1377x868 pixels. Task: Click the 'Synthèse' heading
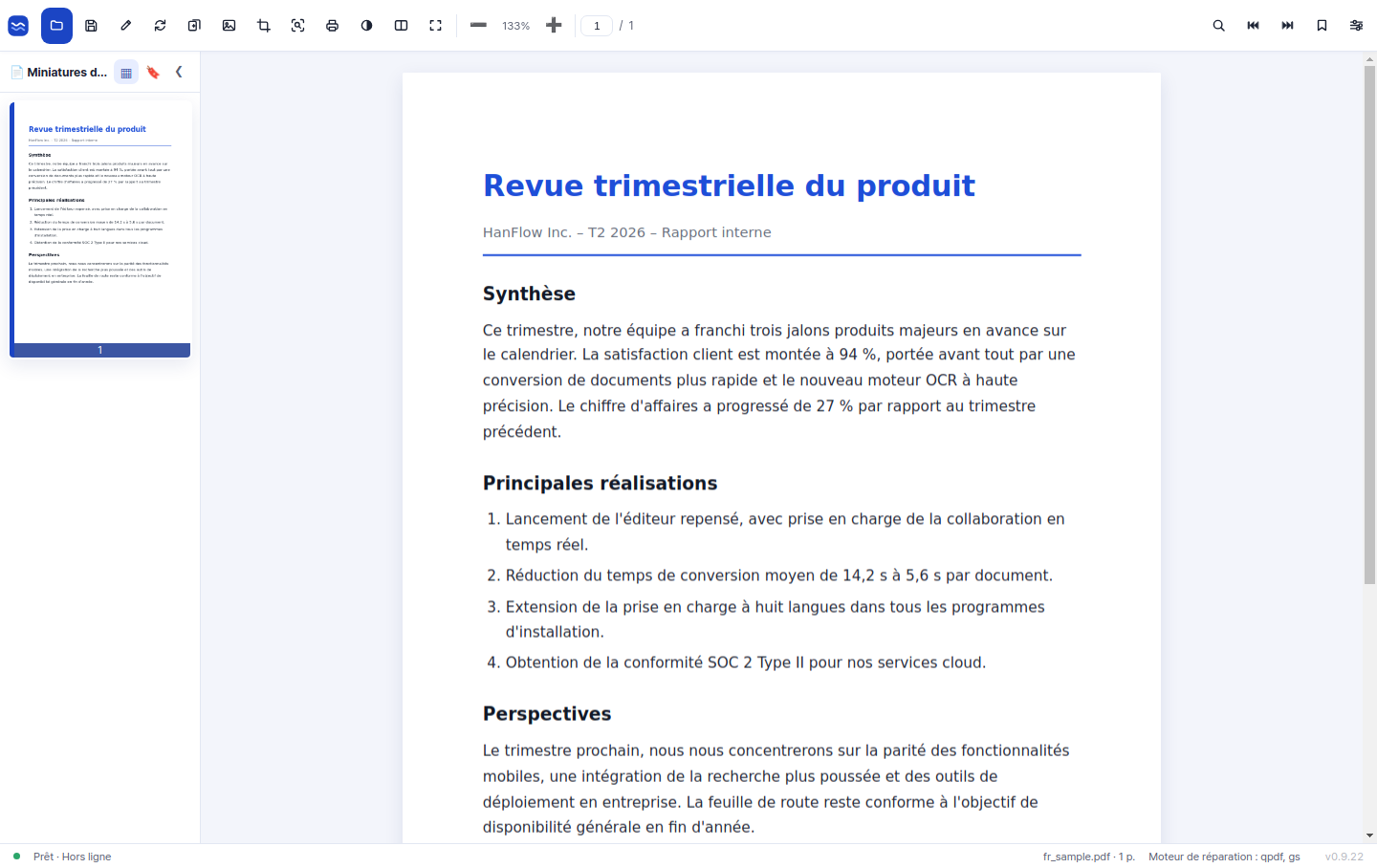529,293
